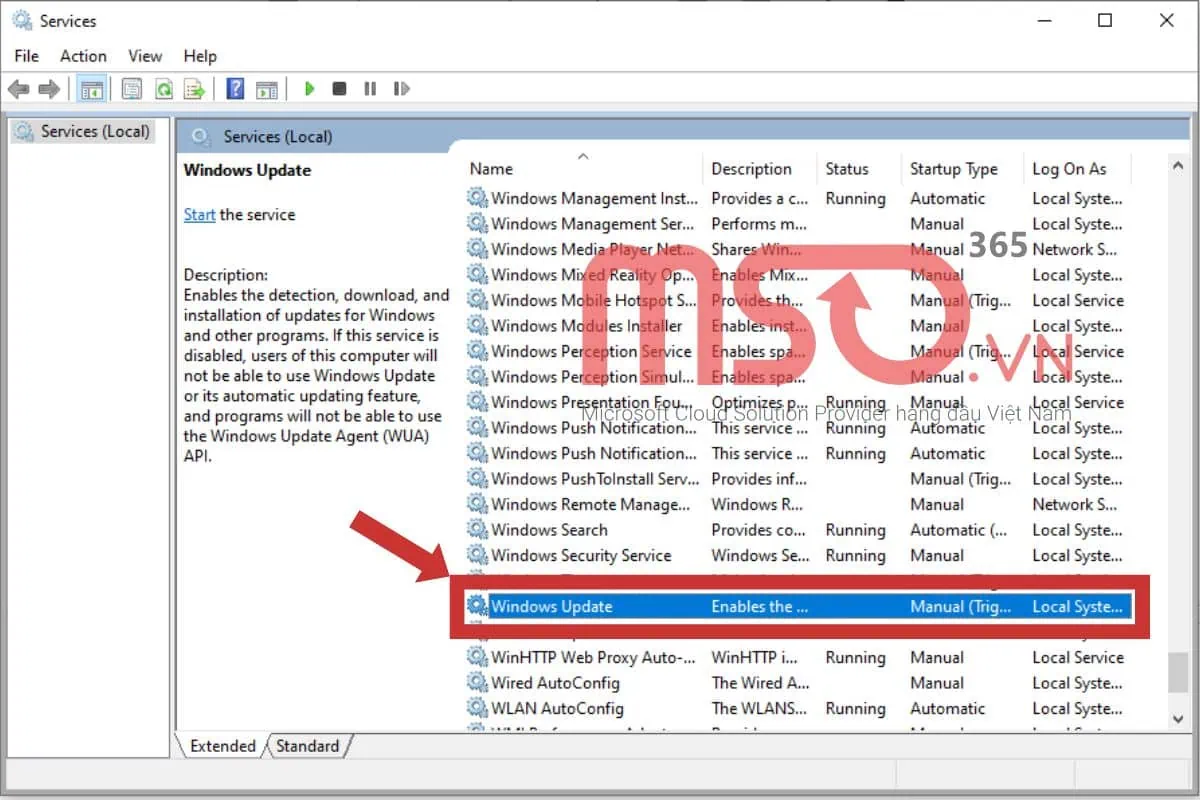This screenshot has width=1200, height=800.
Task: Click the Export List toolbar icon
Action: click(x=194, y=89)
